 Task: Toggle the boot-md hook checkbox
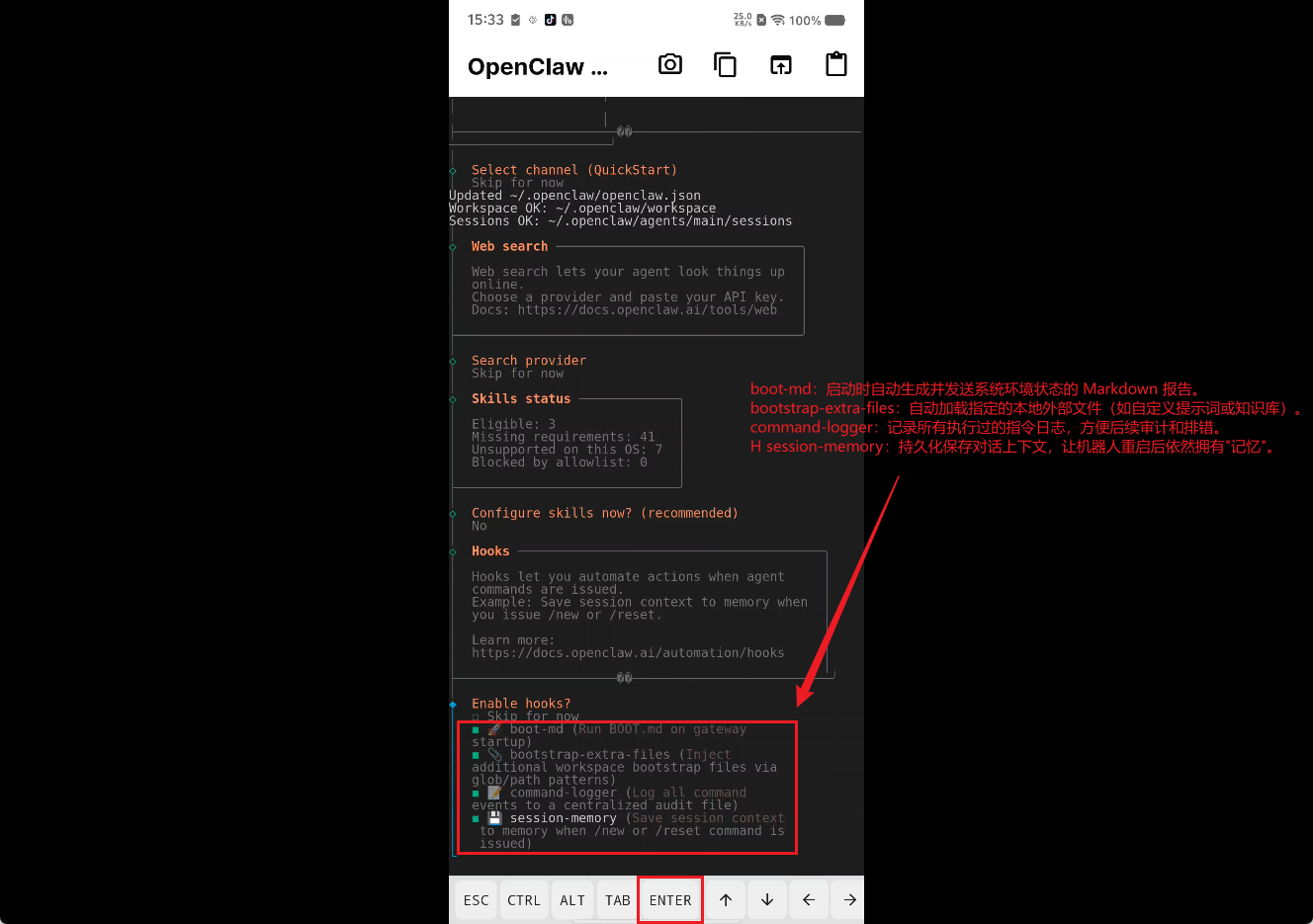click(476, 730)
